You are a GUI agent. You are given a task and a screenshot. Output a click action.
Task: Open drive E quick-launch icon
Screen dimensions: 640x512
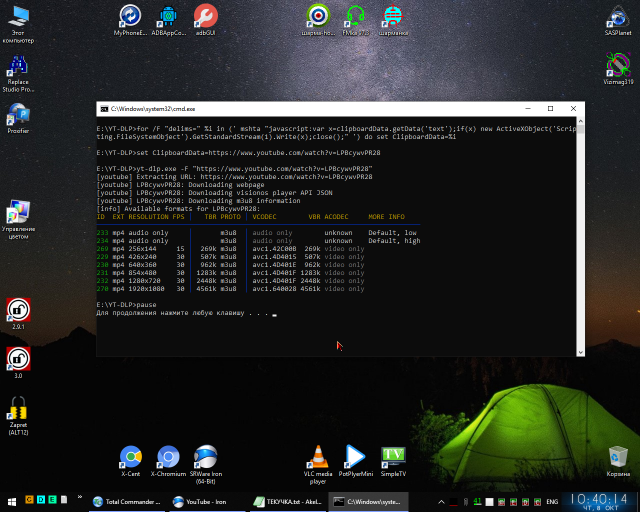[52, 499]
